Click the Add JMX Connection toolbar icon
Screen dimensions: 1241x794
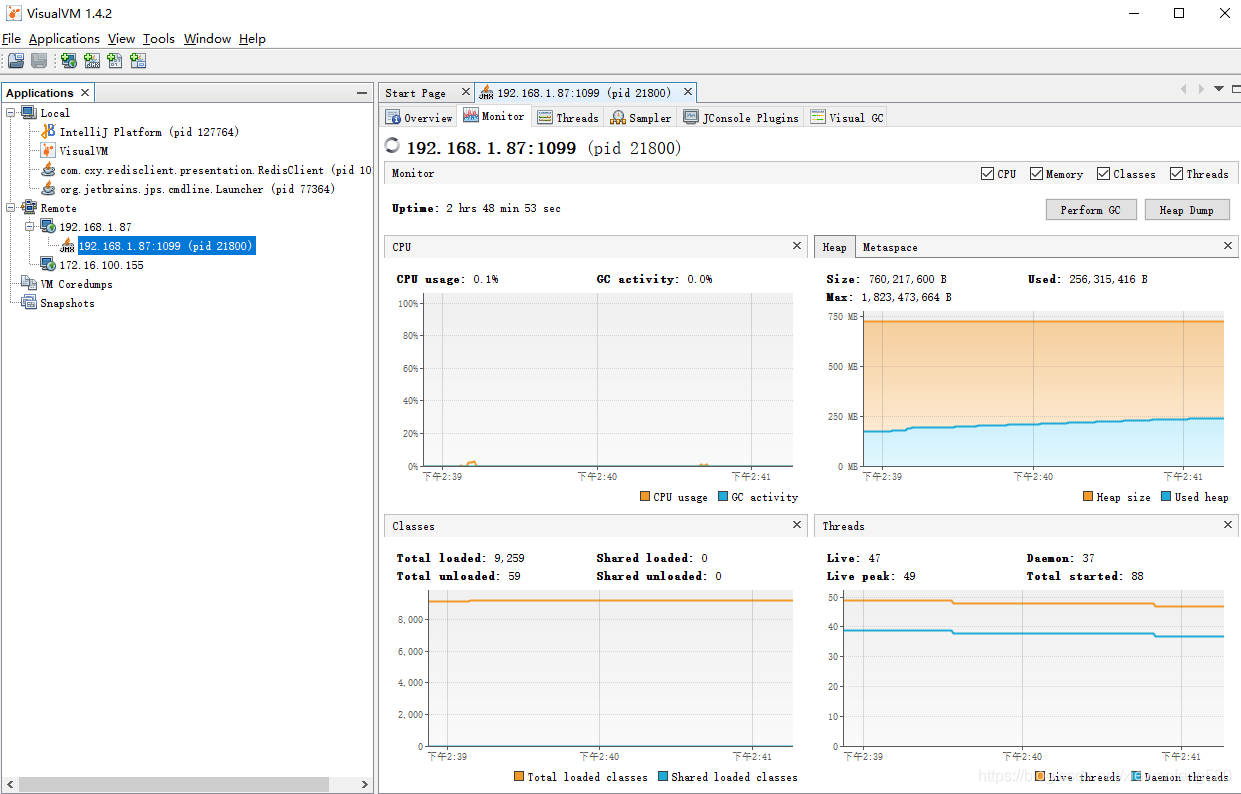coord(92,61)
